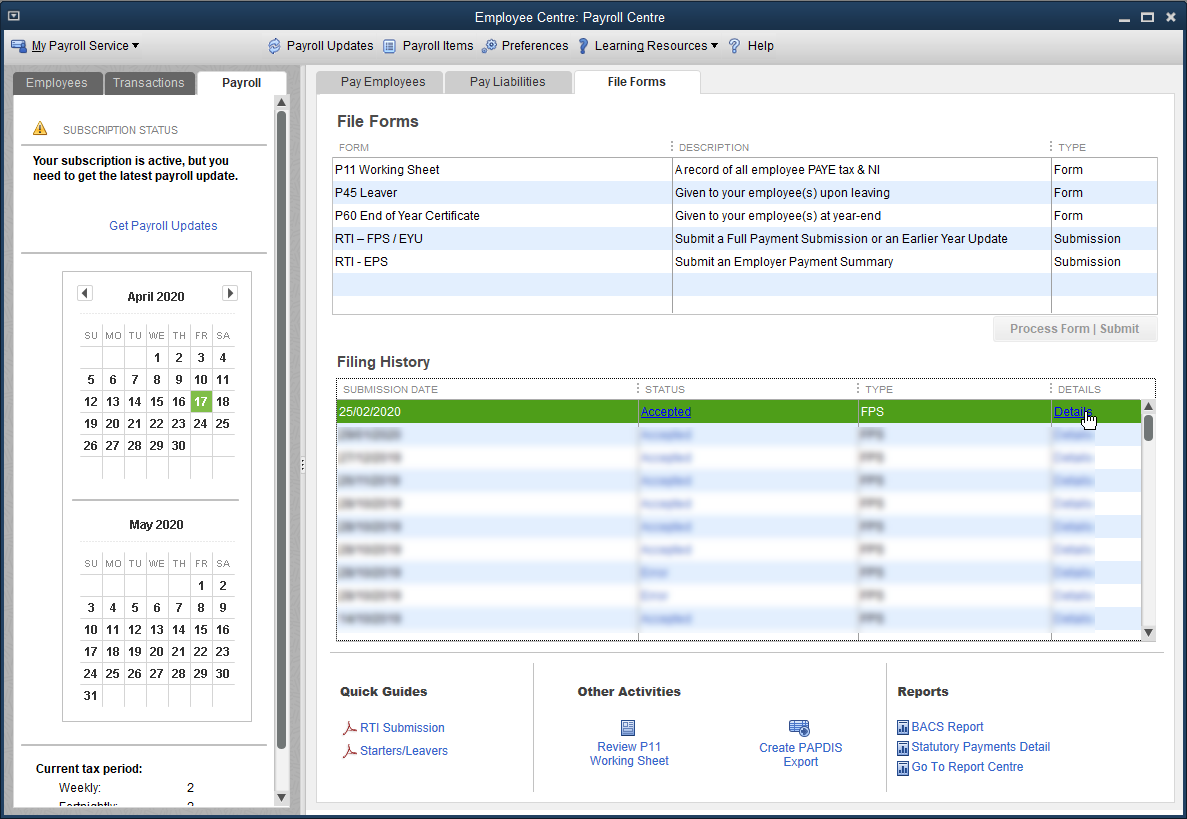1187x819 pixels.
Task: Click the BACS Report chart icon
Action: pyautogui.click(x=902, y=727)
